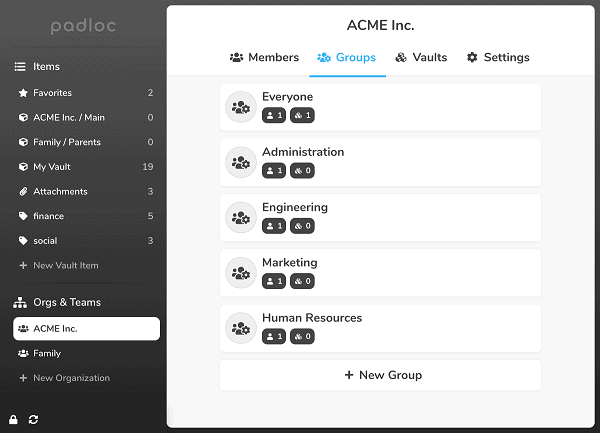Open the Marketing group
This screenshot has width=600, height=433.
380,273
